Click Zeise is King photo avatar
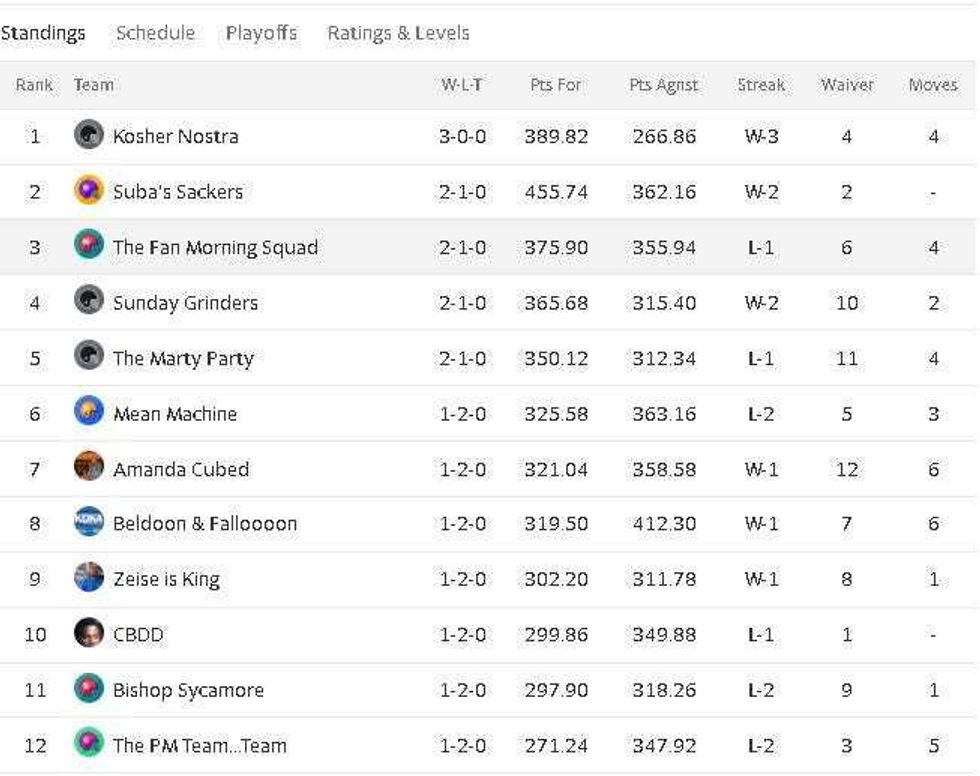Image resolution: width=980 pixels, height=776 pixels. (x=89, y=577)
